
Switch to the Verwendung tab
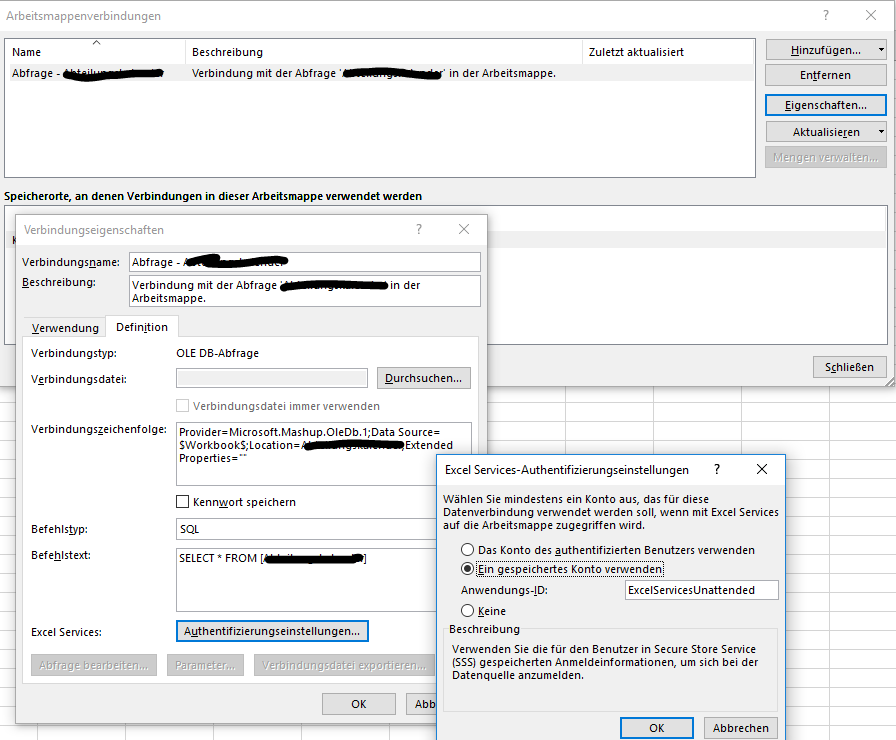64,327
